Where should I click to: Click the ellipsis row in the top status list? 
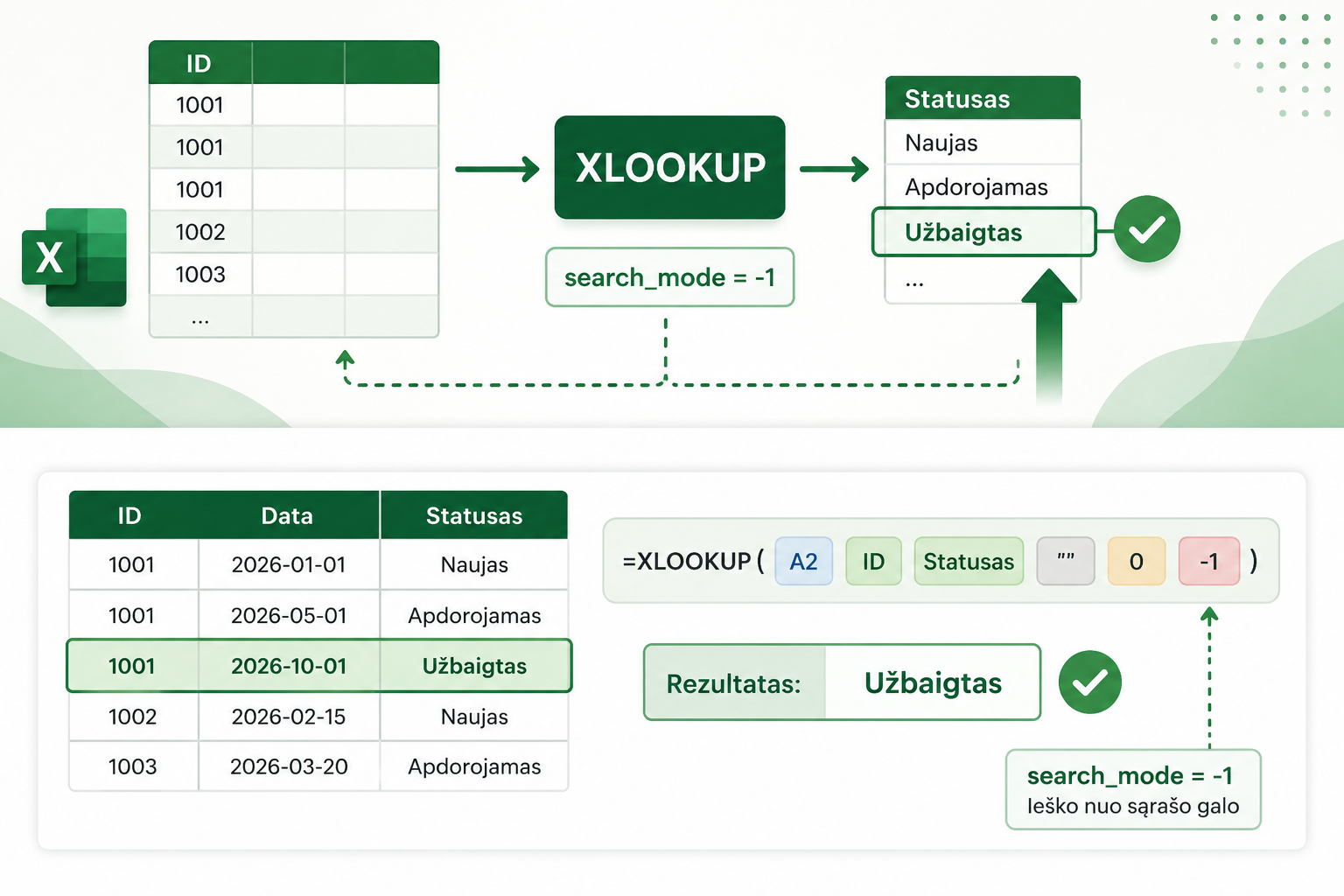[983, 281]
